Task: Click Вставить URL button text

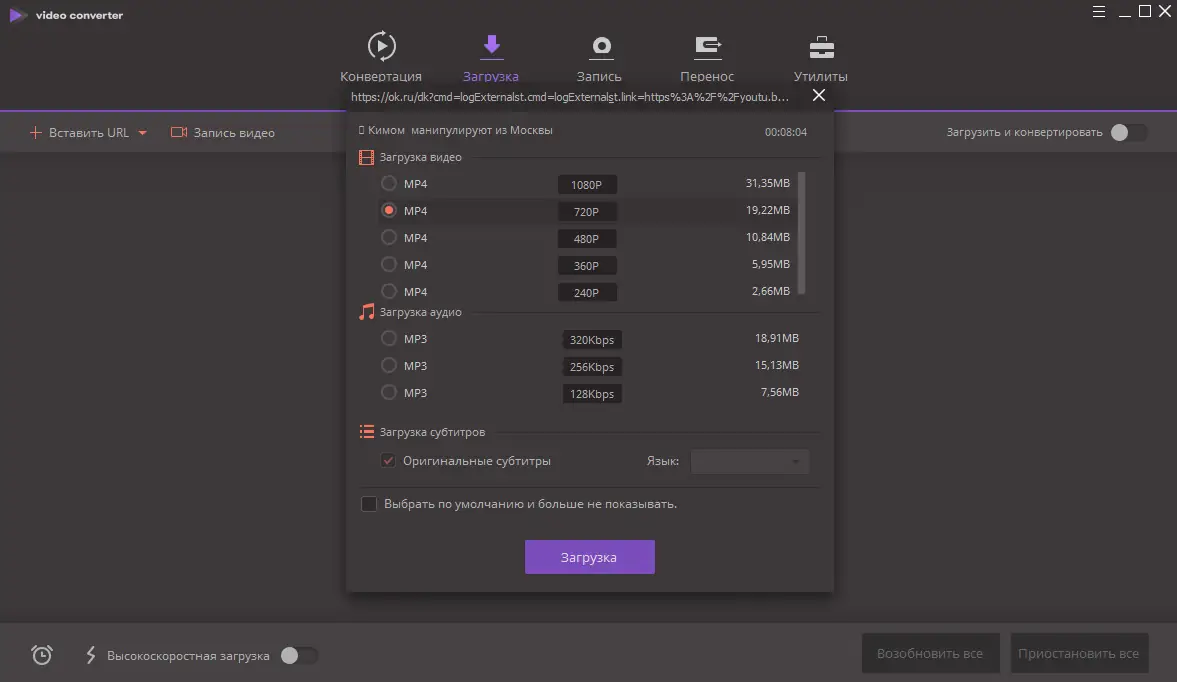Action: pyautogui.click(x=89, y=133)
